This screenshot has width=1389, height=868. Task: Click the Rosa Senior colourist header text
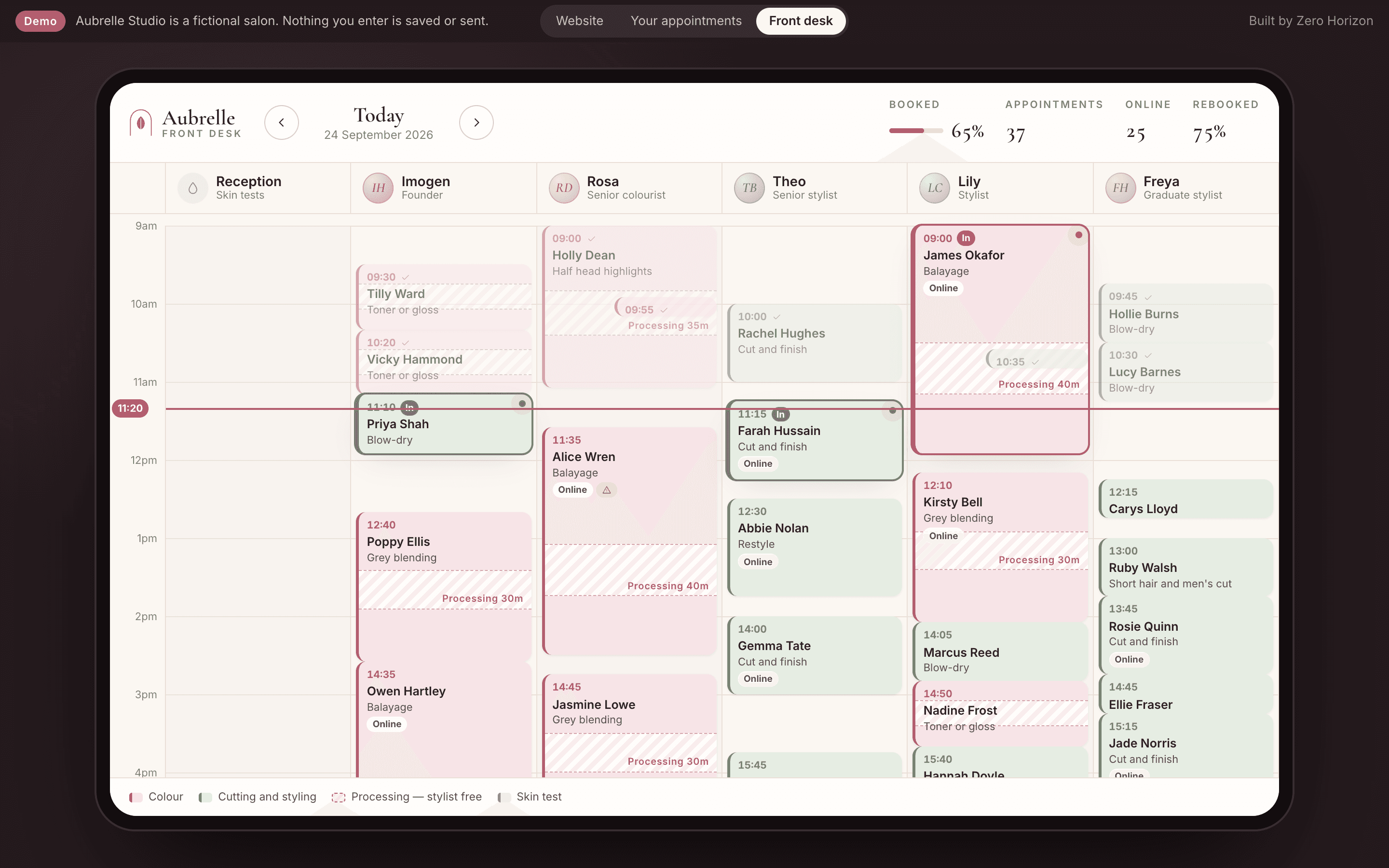626,188
